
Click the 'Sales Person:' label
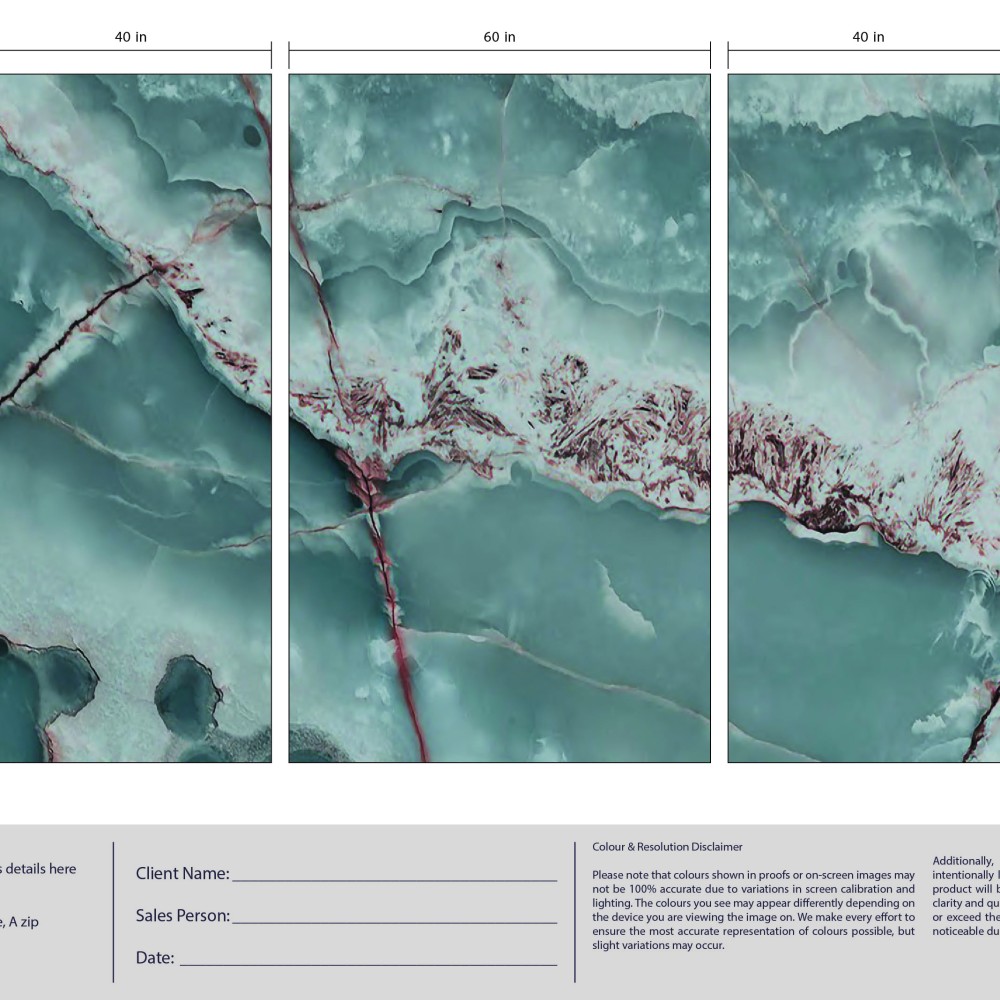pos(182,915)
